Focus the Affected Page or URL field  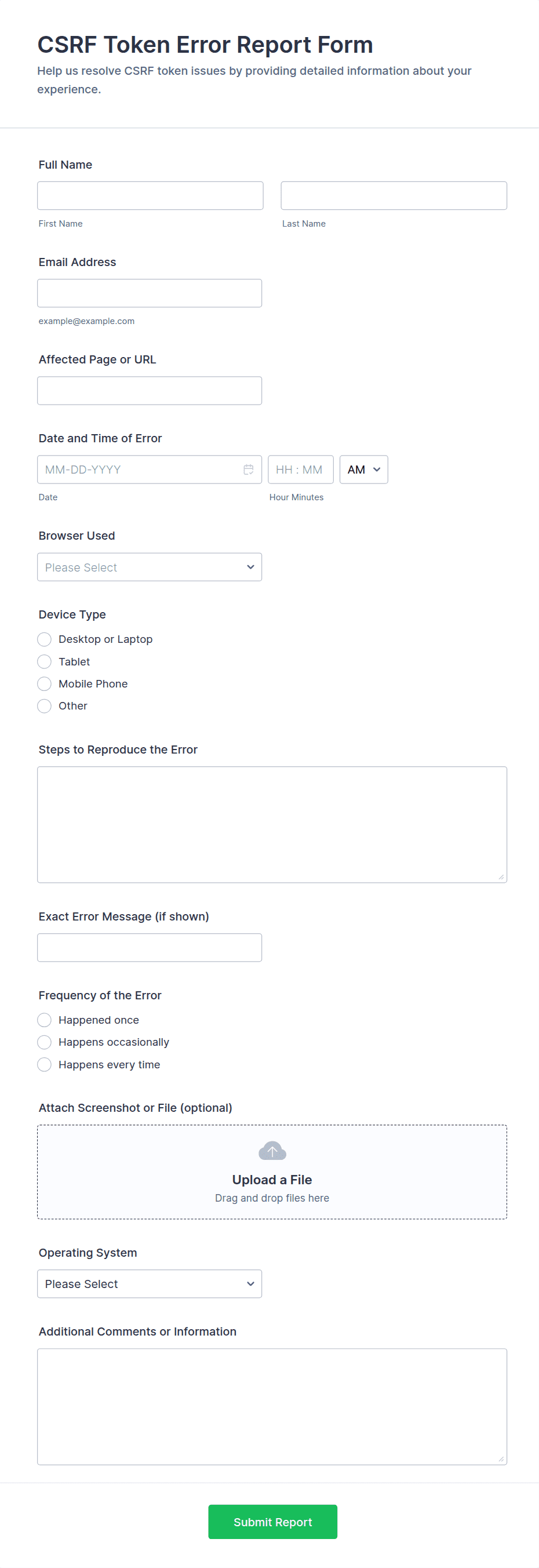(149, 390)
